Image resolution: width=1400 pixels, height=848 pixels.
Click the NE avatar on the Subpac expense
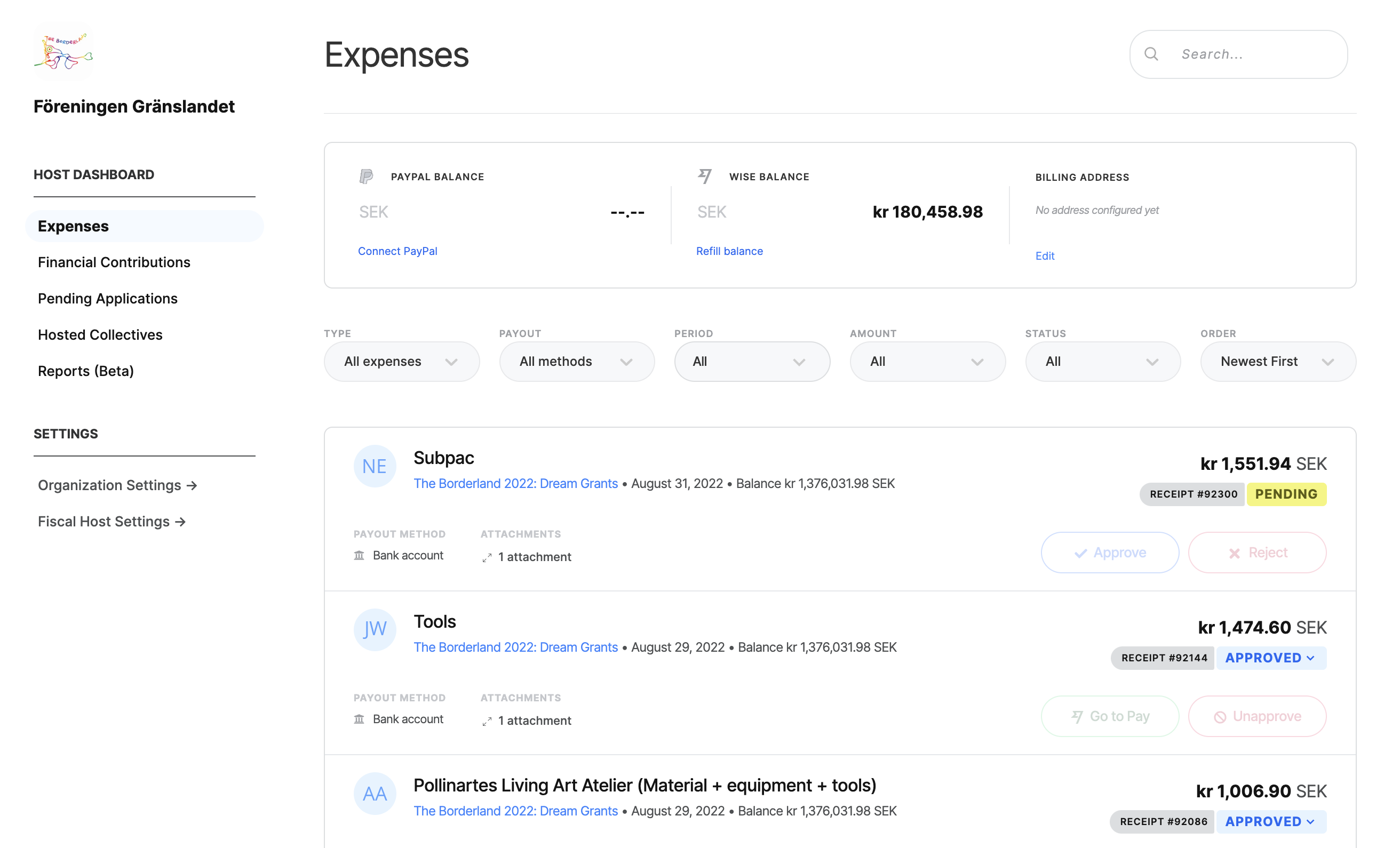375,466
